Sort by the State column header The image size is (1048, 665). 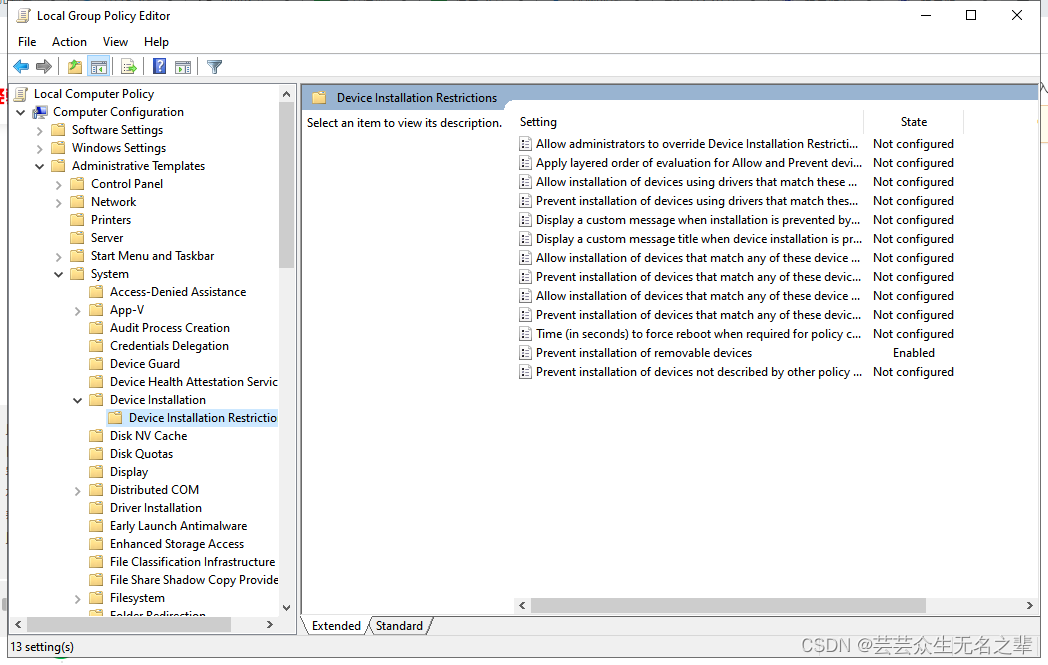click(x=914, y=122)
